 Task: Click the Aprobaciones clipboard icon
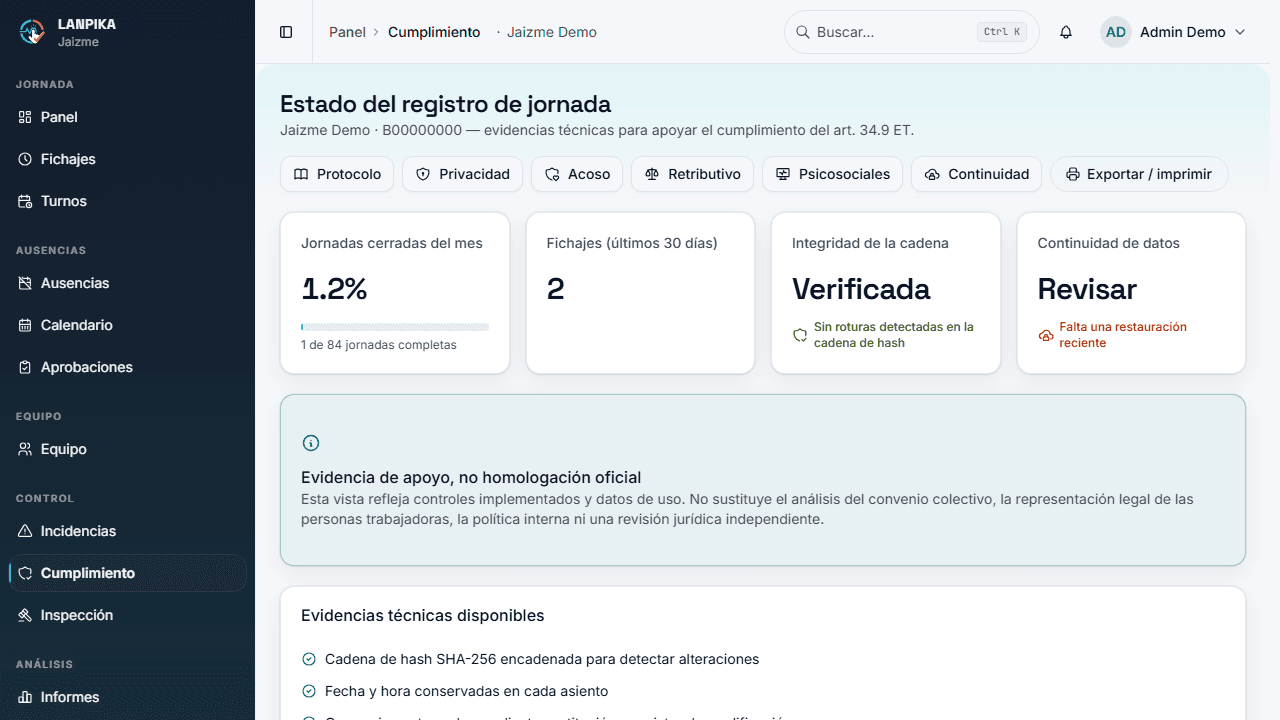click(25, 367)
